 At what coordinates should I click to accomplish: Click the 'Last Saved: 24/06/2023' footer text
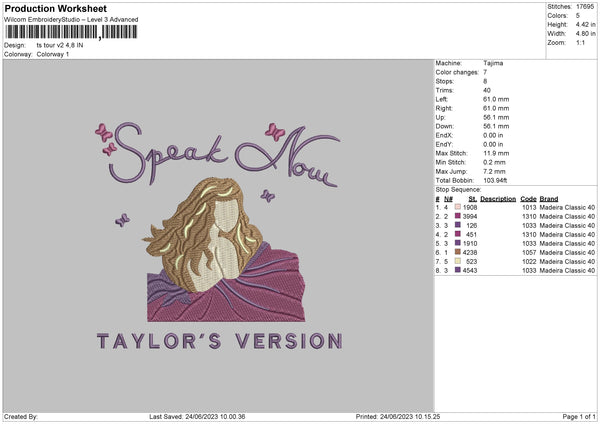pos(197,417)
